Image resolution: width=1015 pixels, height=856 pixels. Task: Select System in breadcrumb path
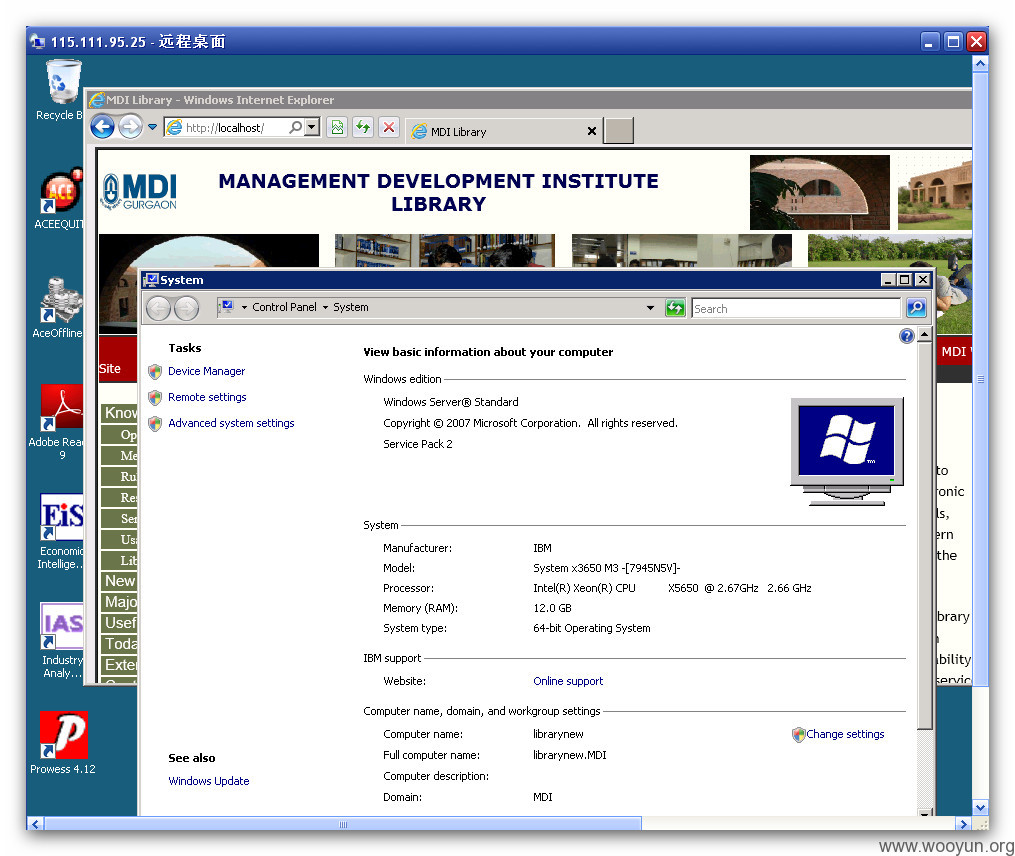351,307
